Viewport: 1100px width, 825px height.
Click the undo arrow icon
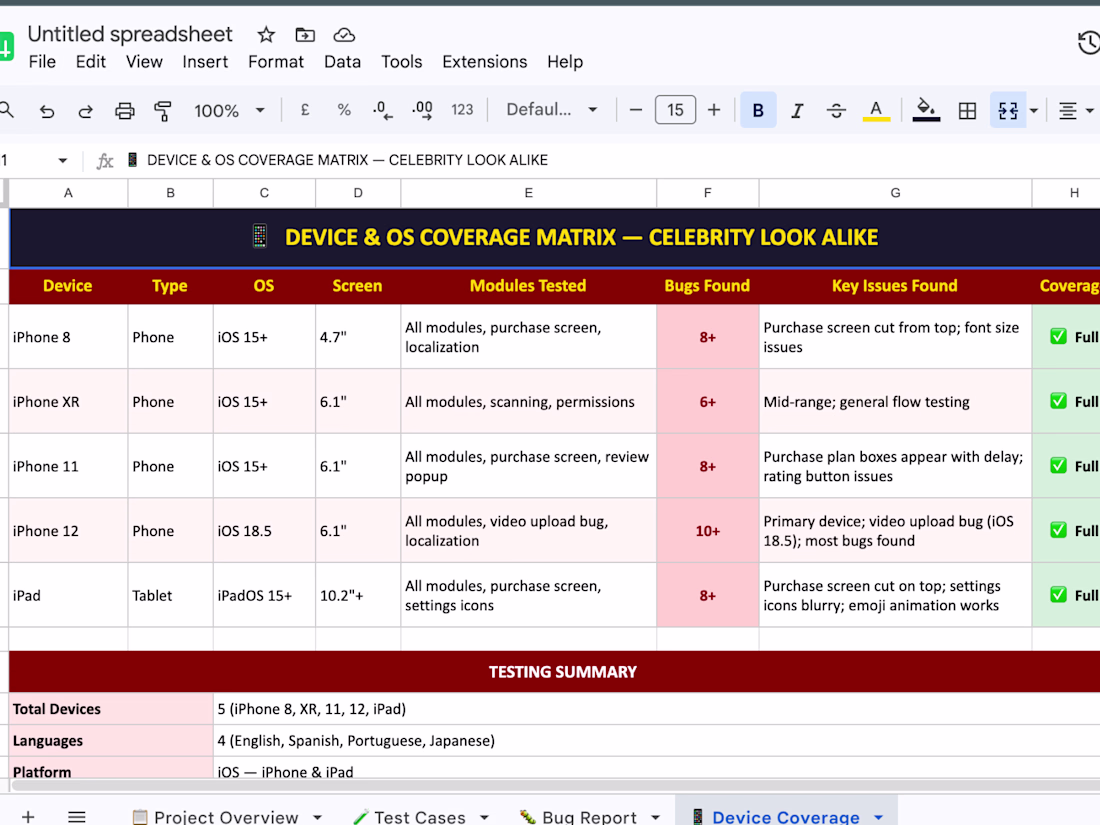coord(47,111)
